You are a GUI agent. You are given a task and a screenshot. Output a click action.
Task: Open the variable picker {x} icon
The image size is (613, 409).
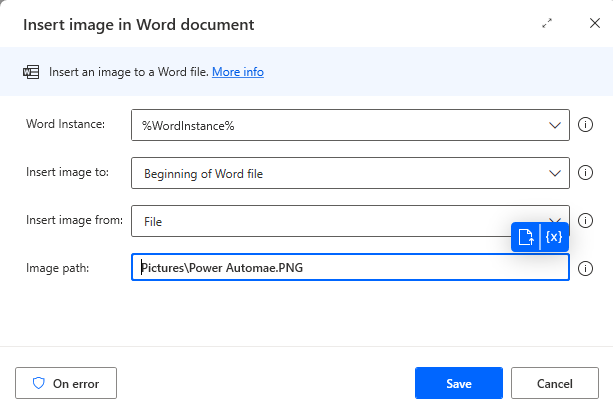(554, 237)
